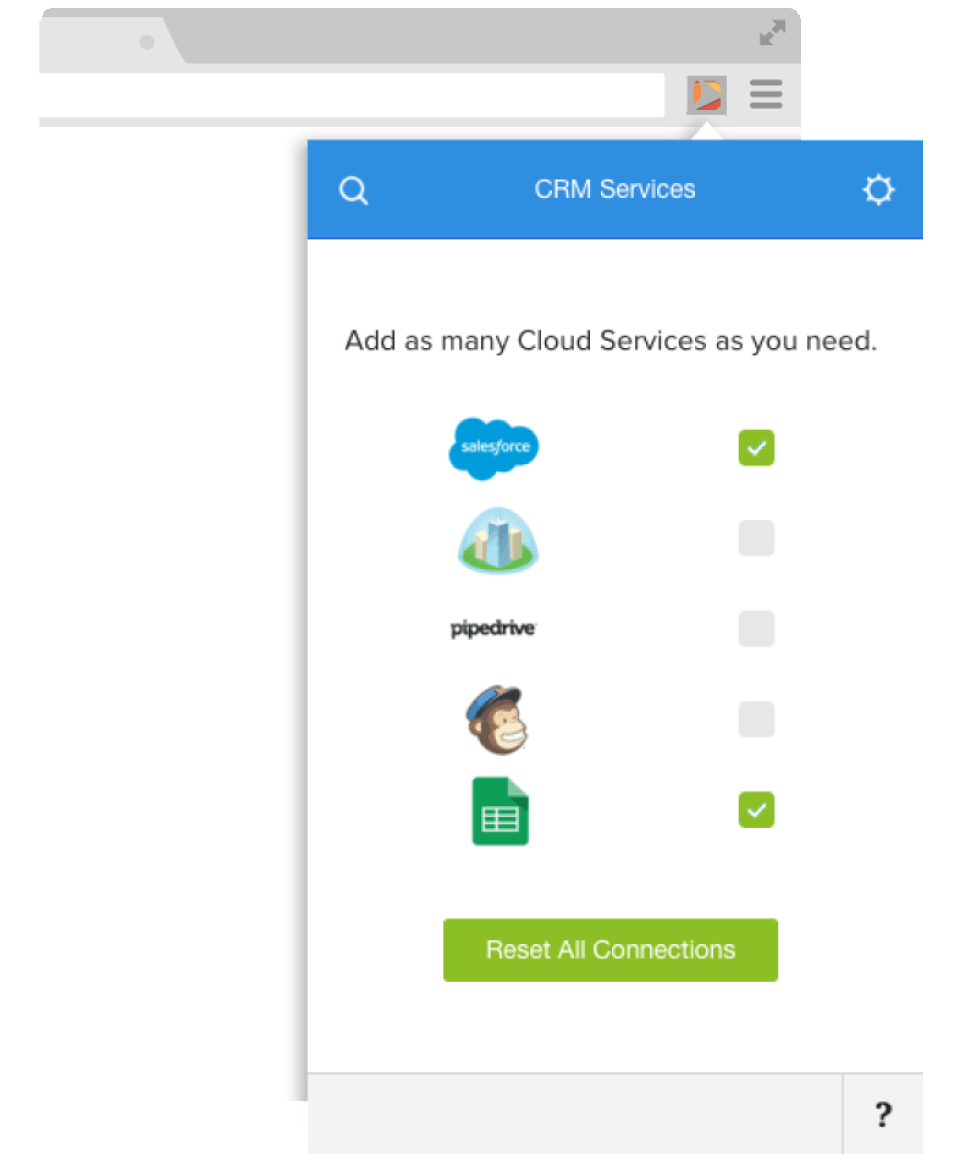This screenshot has height=1165, width=960.
Task: Click the Google Sheets green icon
Action: click(500, 811)
